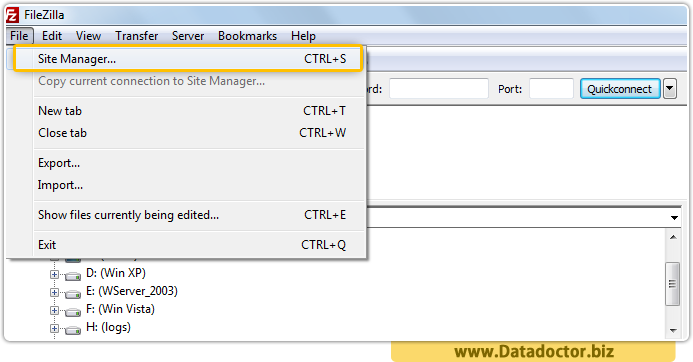The height and width of the screenshot is (362, 693).
Task: Open the View menu
Action: [x=88, y=36]
